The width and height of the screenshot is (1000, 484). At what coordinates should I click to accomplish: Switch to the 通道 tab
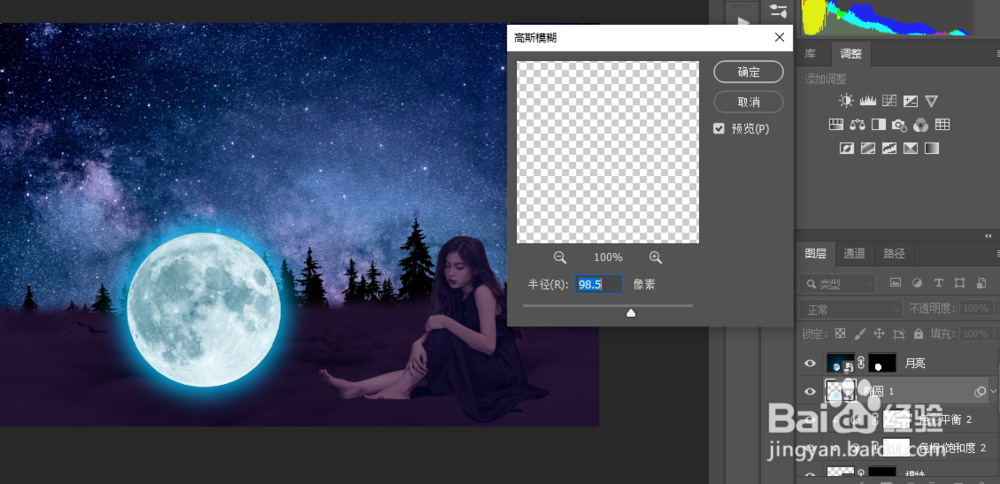855,253
